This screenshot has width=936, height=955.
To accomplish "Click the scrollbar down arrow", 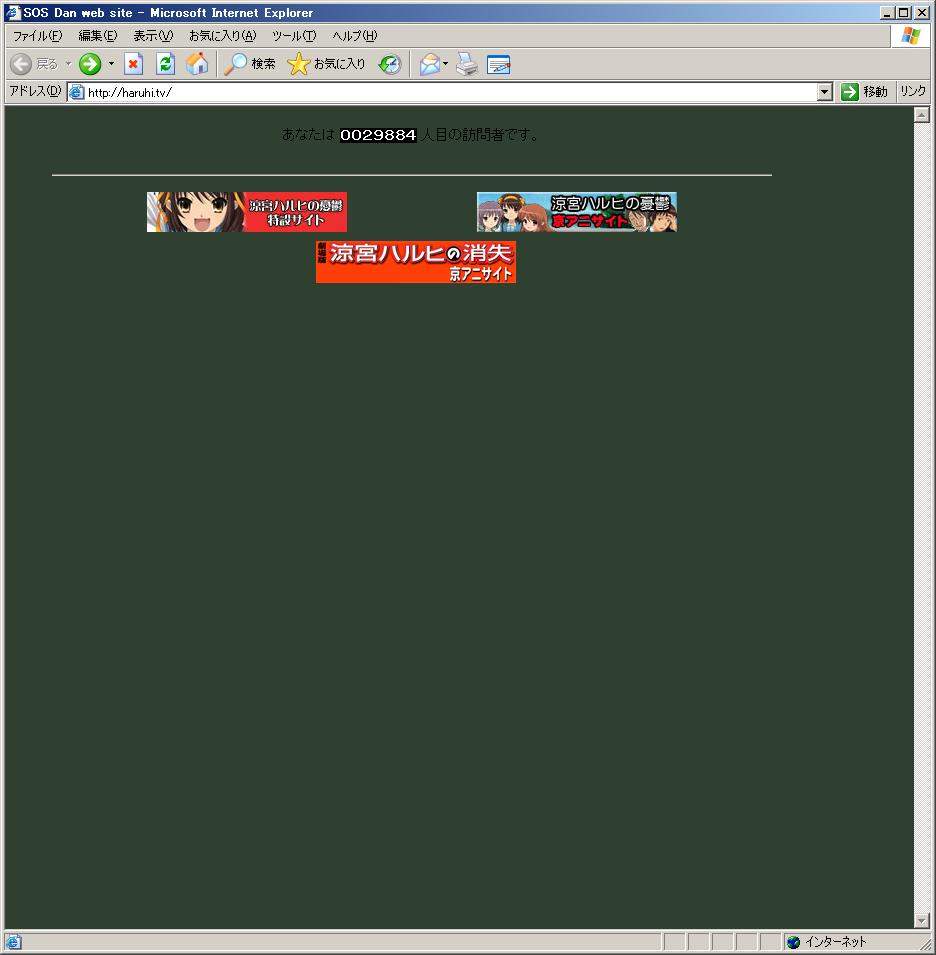I will click(x=921, y=921).
